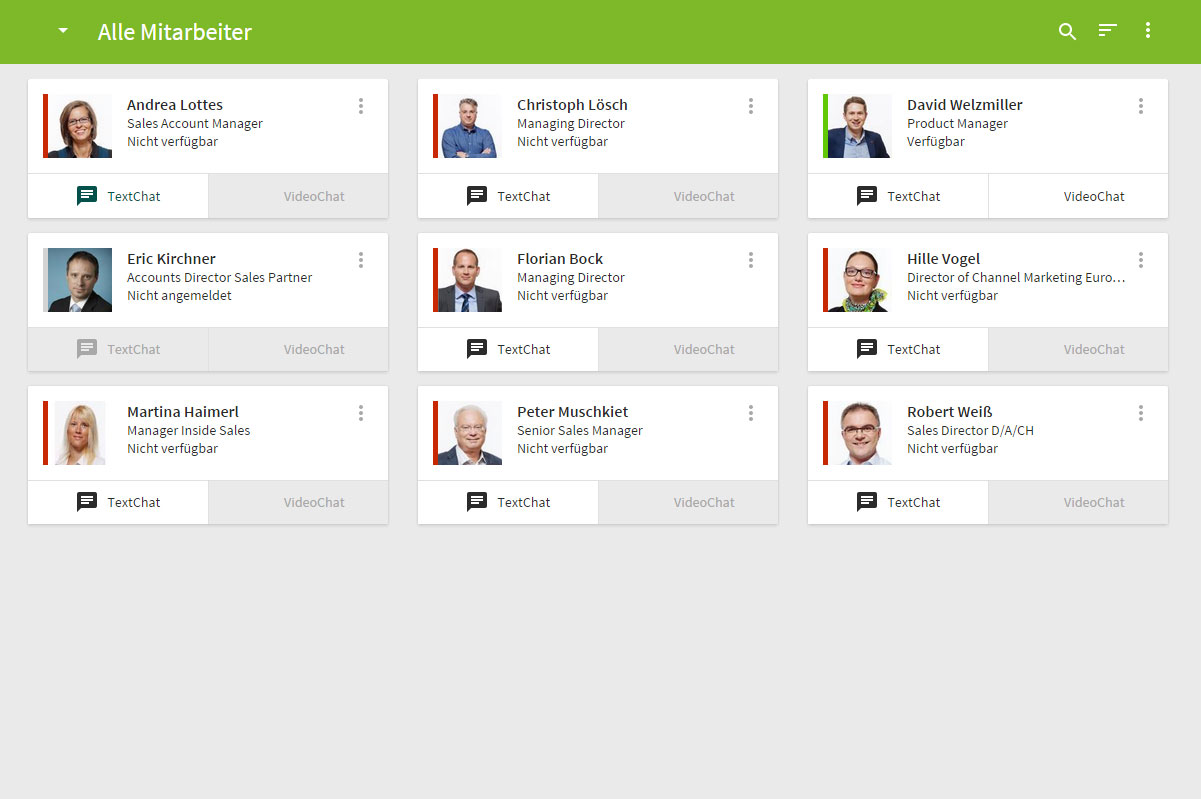Start VideoChat with David Welzmiller
This screenshot has width=1201, height=799.
[1078, 196]
